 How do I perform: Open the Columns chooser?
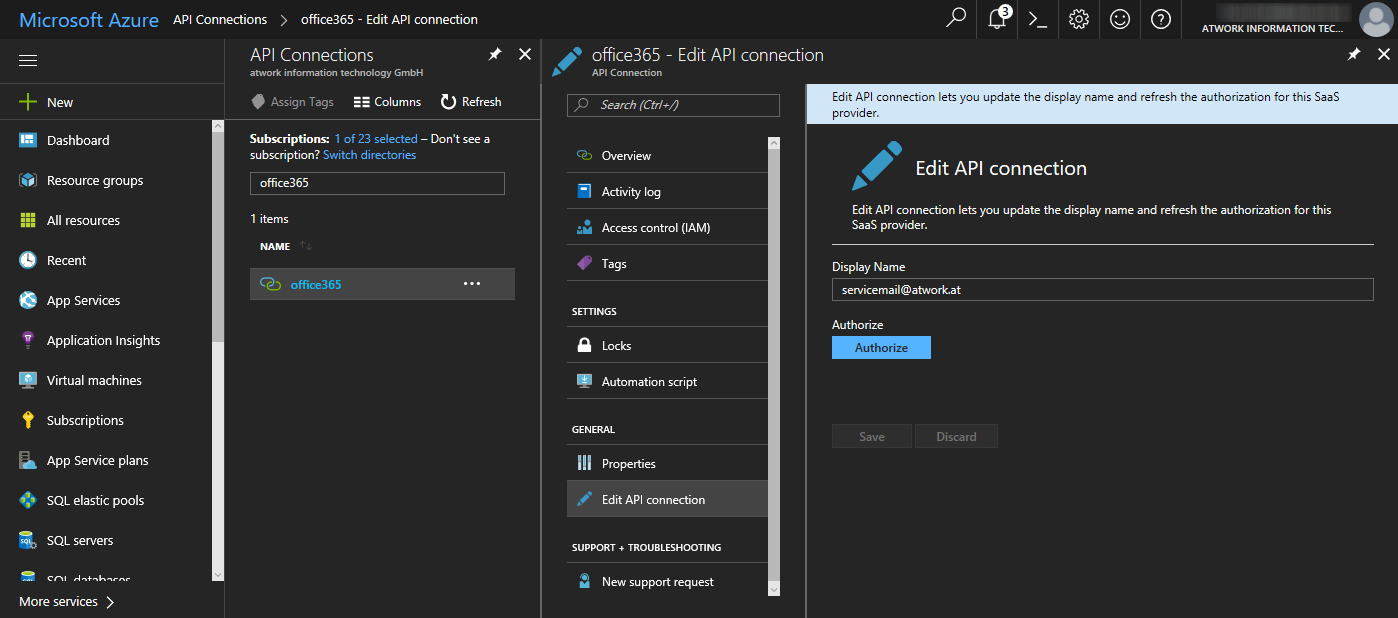(387, 102)
